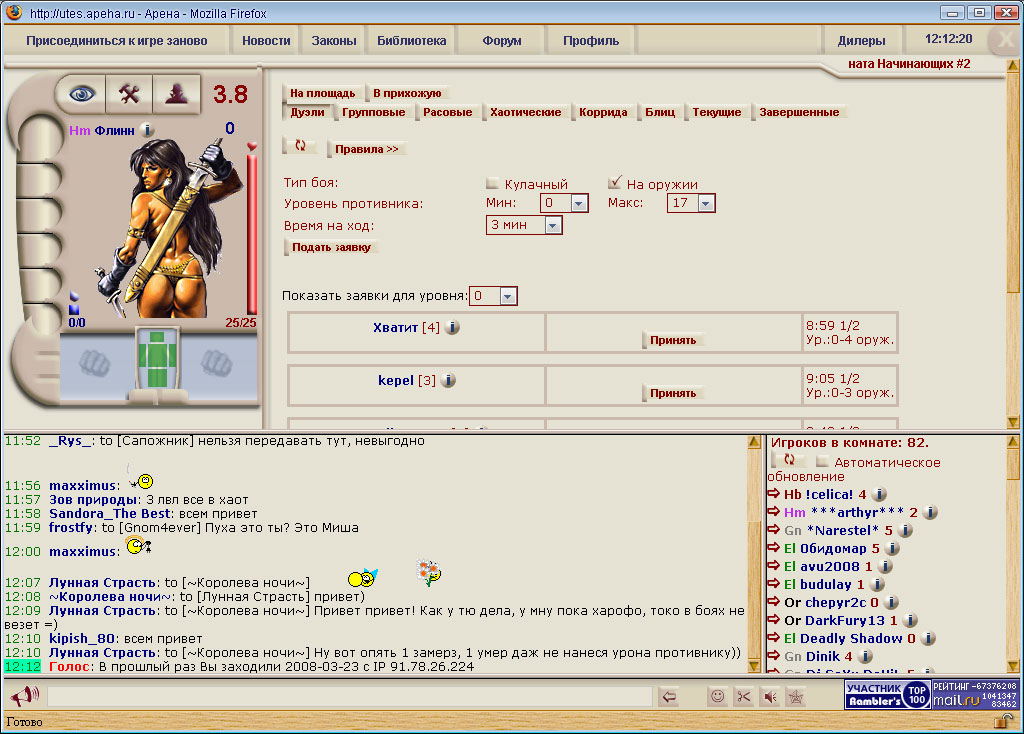This screenshot has width=1024, height=734.
Task: Click Присоединиться к игре заново
Action: coord(117,40)
